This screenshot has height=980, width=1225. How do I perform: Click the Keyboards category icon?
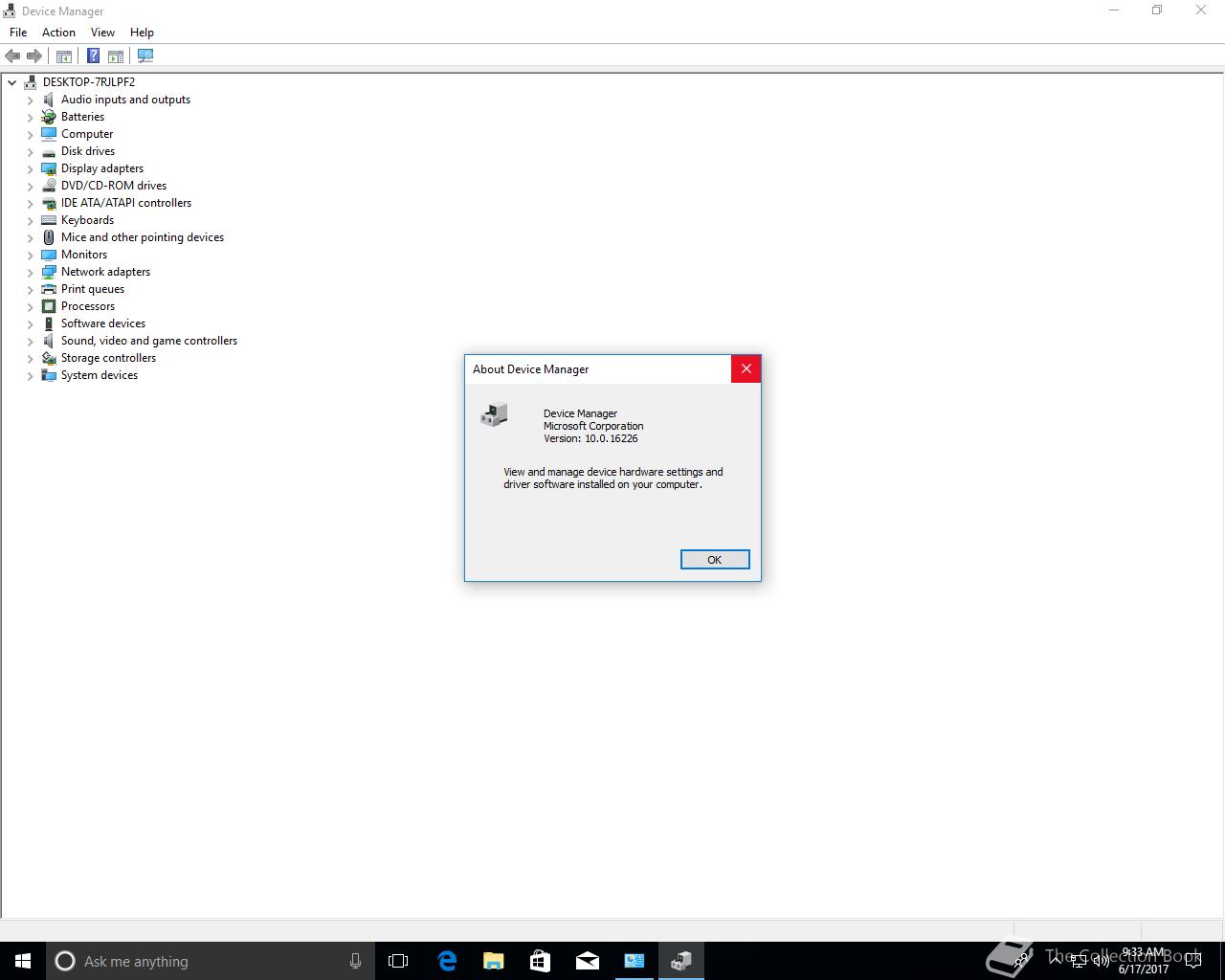49,220
